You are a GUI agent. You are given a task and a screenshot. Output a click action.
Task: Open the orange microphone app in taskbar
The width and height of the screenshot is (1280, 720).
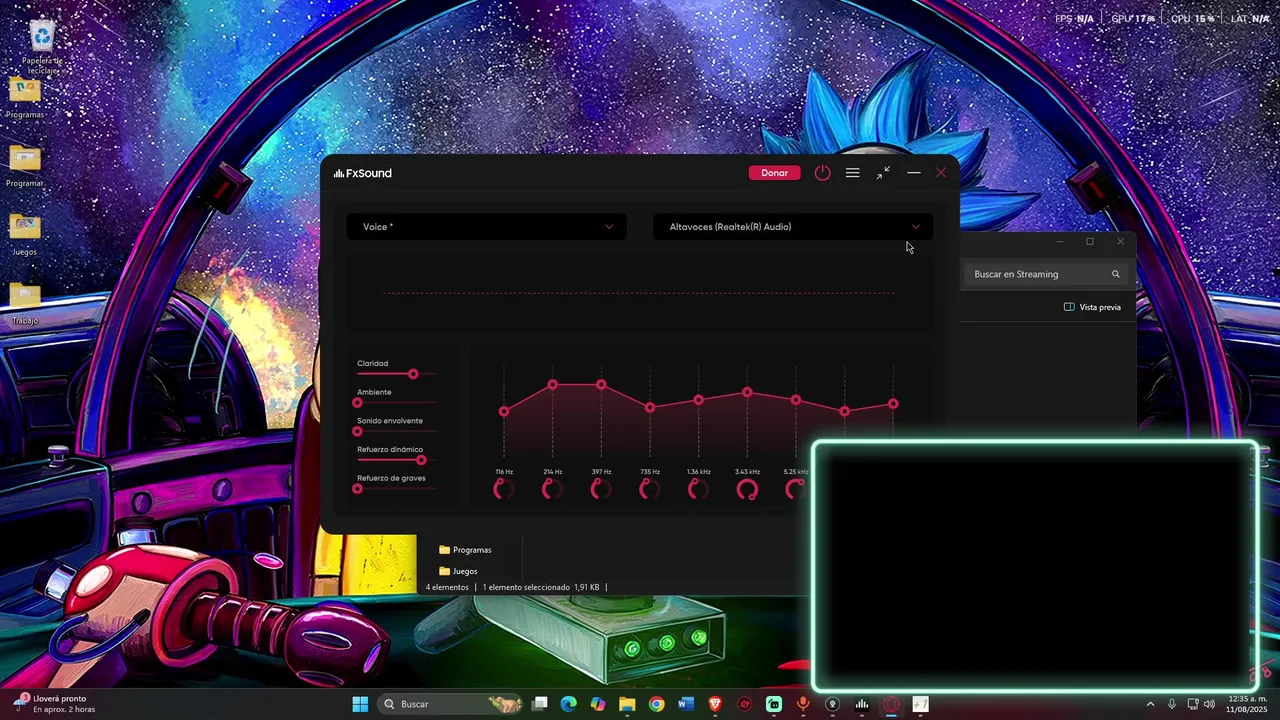point(803,704)
